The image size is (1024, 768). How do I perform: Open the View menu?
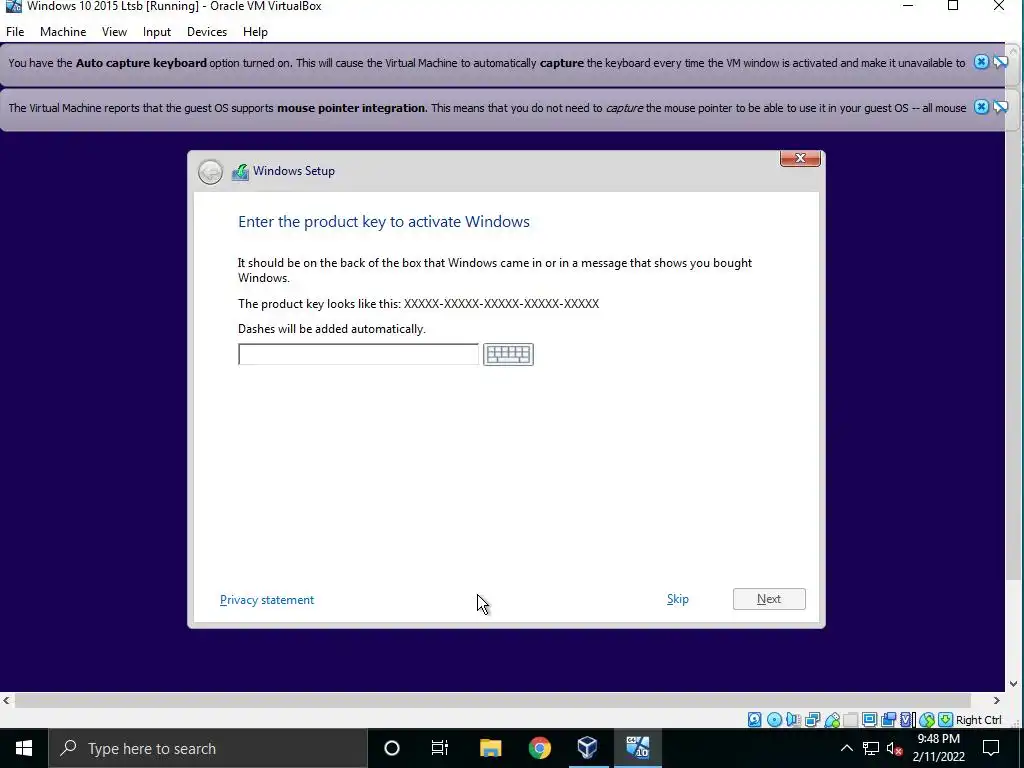(x=114, y=31)
